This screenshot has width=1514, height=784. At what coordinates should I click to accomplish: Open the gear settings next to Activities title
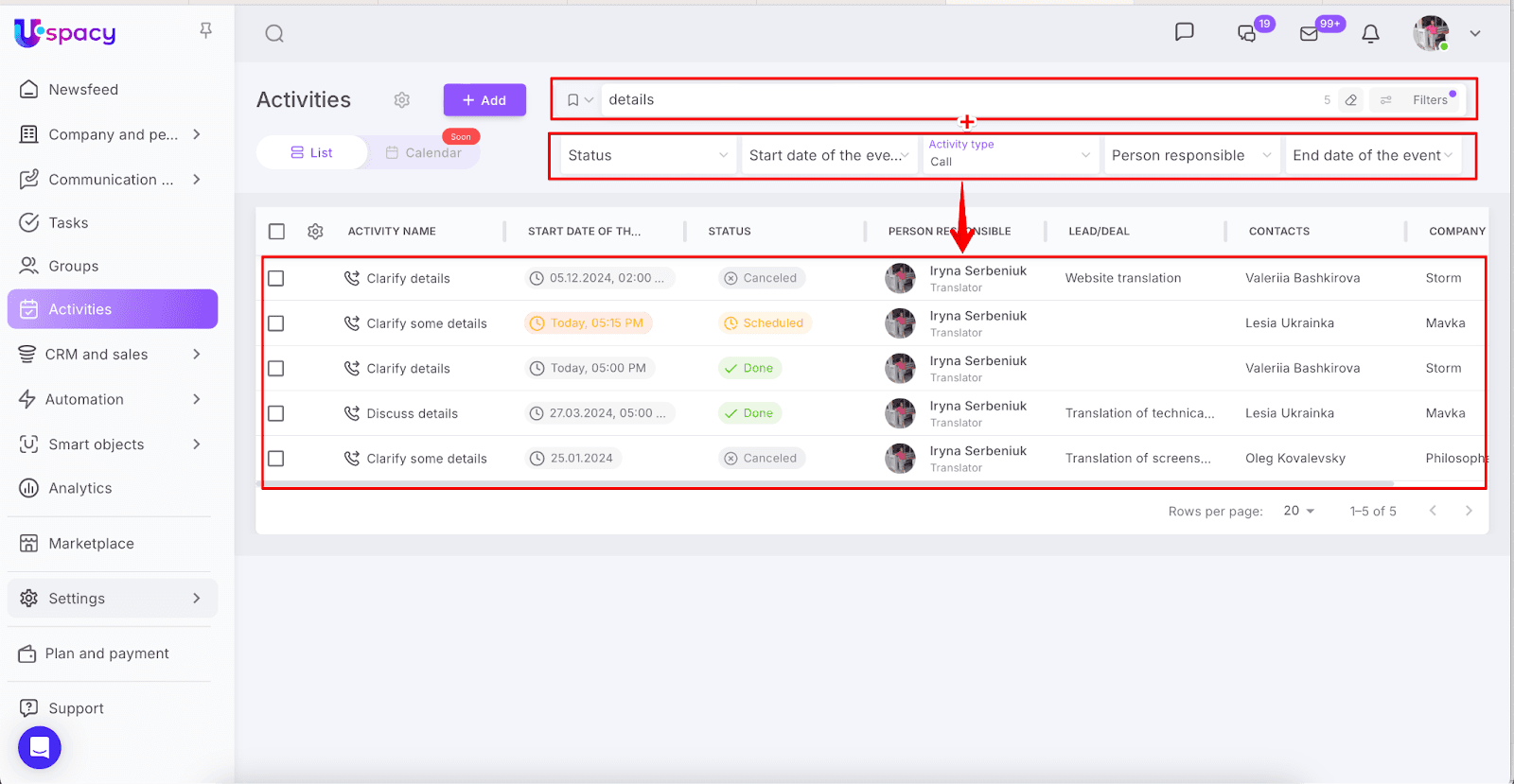point(402,100)
